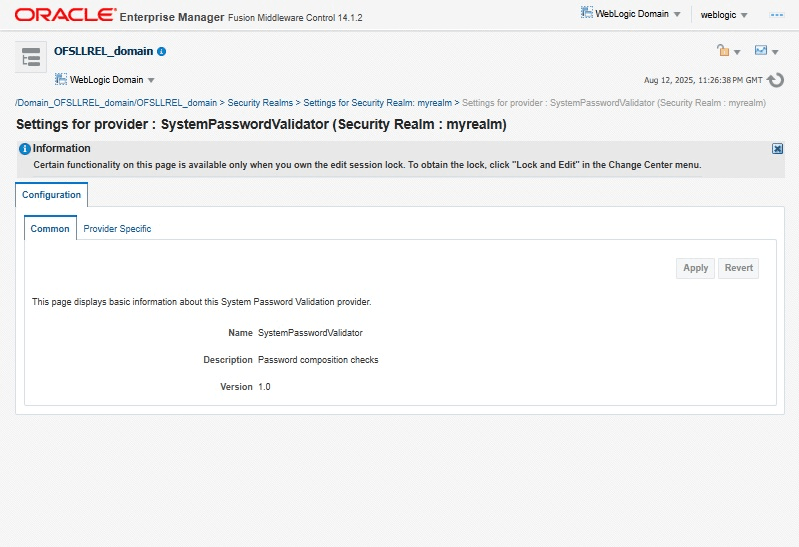Open the Change Center lock icon menu

click(x=723, y=50)
